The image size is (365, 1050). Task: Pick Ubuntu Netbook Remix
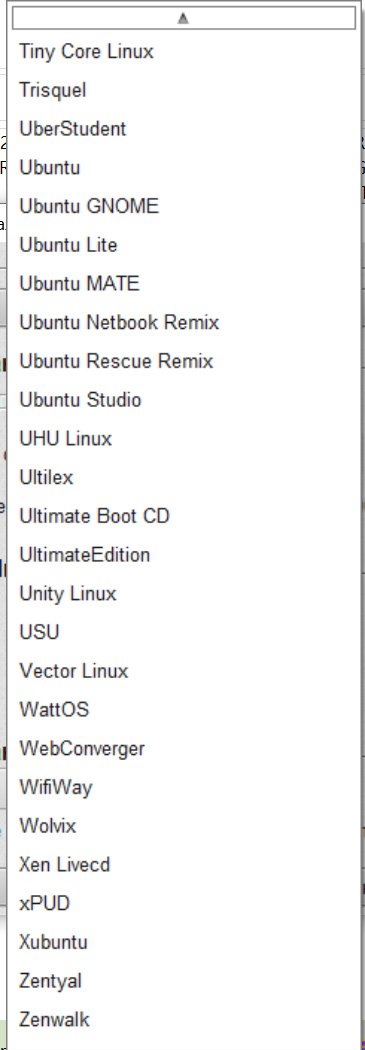pyautogui.click(x=184, y=323)
